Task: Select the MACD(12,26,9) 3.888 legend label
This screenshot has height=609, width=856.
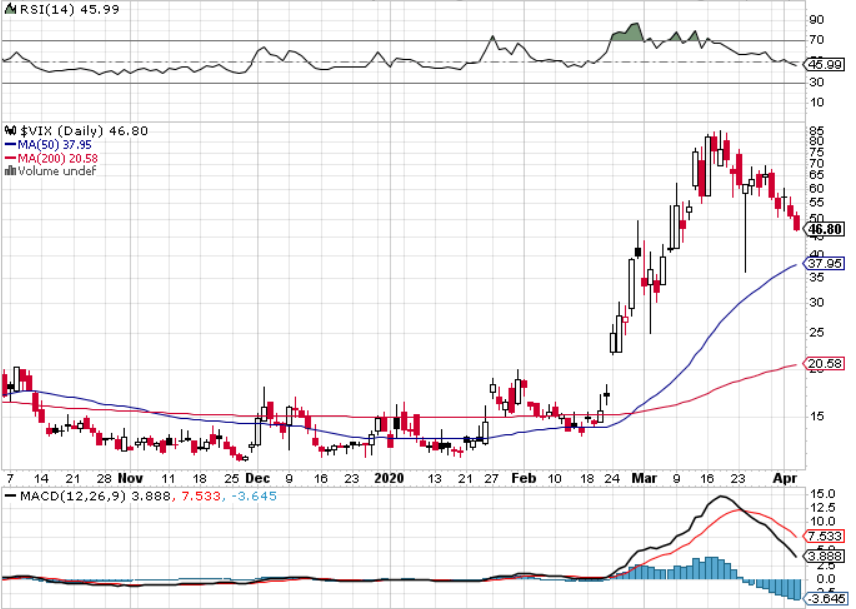Action: [x=95, y=497]
